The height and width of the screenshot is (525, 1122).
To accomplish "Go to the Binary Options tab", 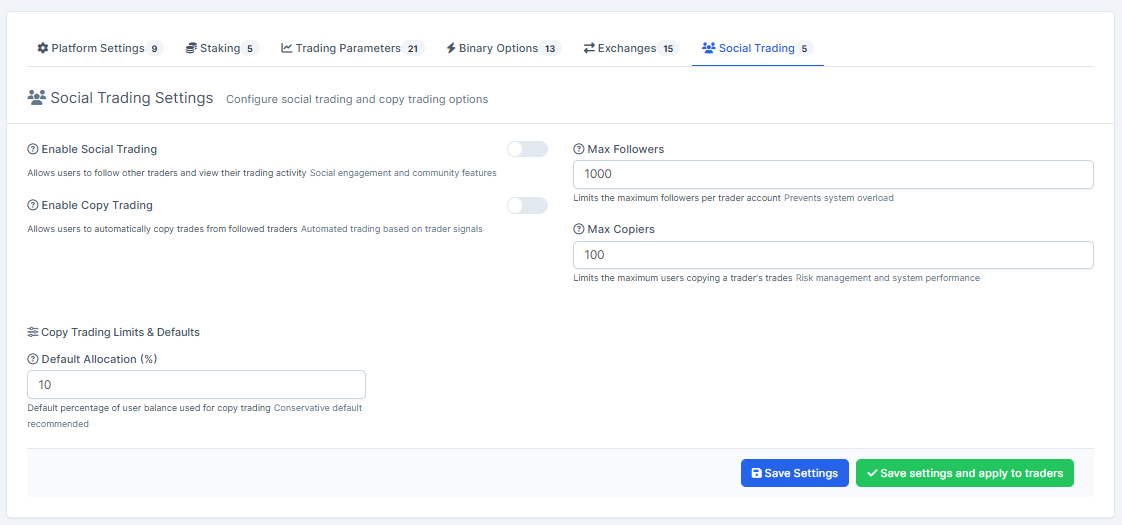I will [x=502, y=48].
